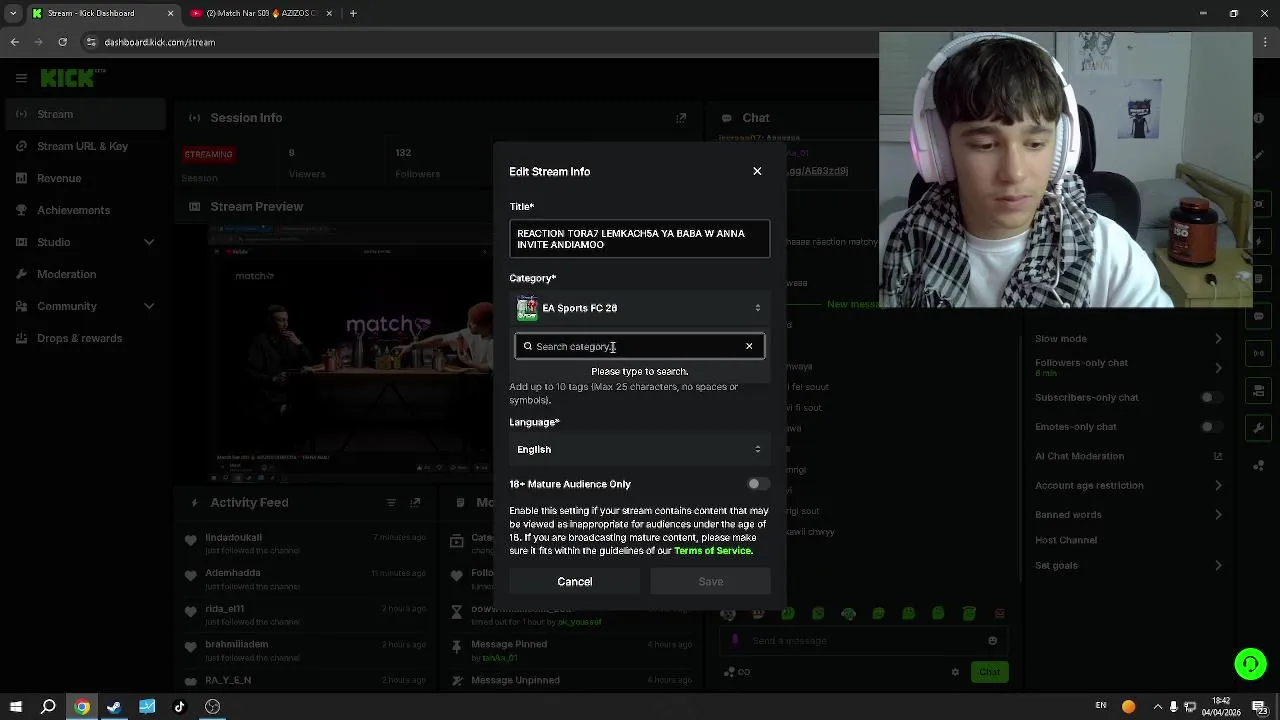
Task: Open OBS Studio from the taskbar
Action: (212, 707)
